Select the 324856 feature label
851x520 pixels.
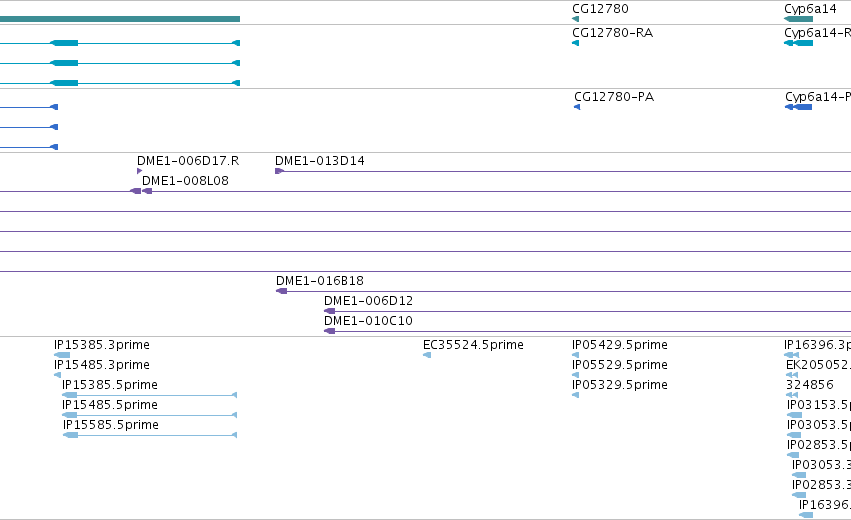point(810,385)
